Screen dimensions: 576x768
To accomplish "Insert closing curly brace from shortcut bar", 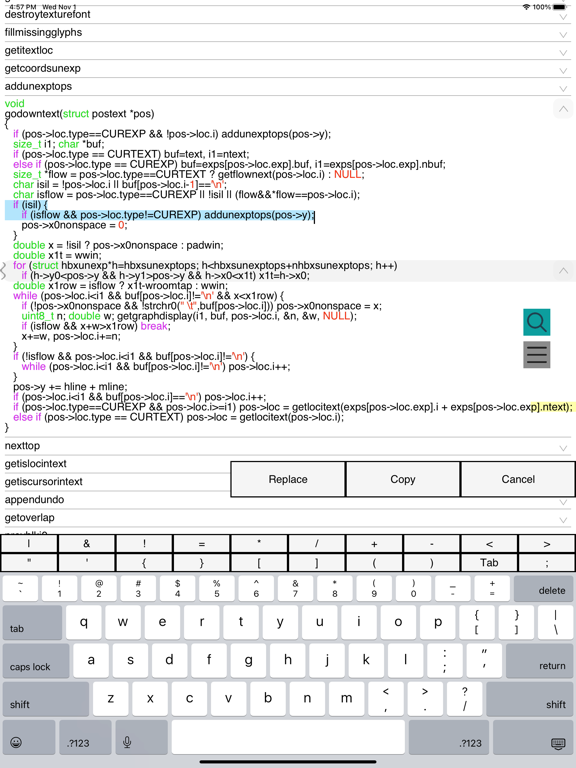I will (202, 562).
